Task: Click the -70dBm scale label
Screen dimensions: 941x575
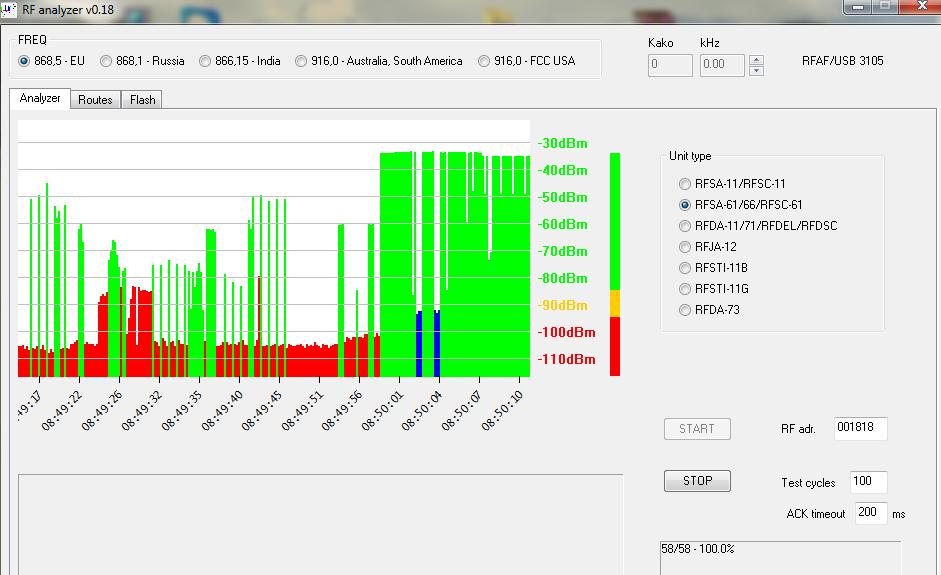Action: tap(562, 251)
